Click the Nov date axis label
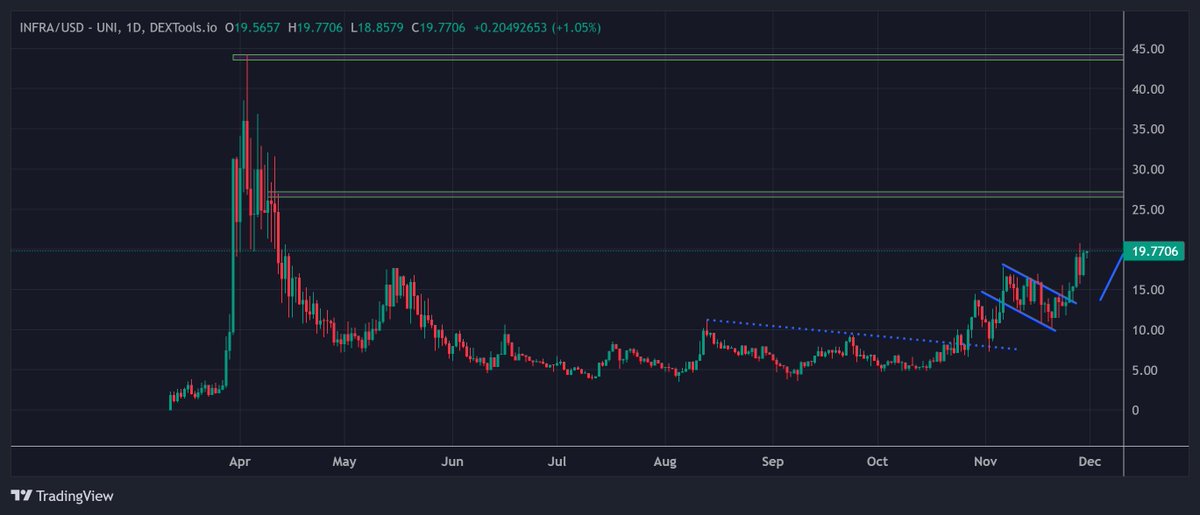This screenshot has height=515, width=1200. [x=986, y=462]
